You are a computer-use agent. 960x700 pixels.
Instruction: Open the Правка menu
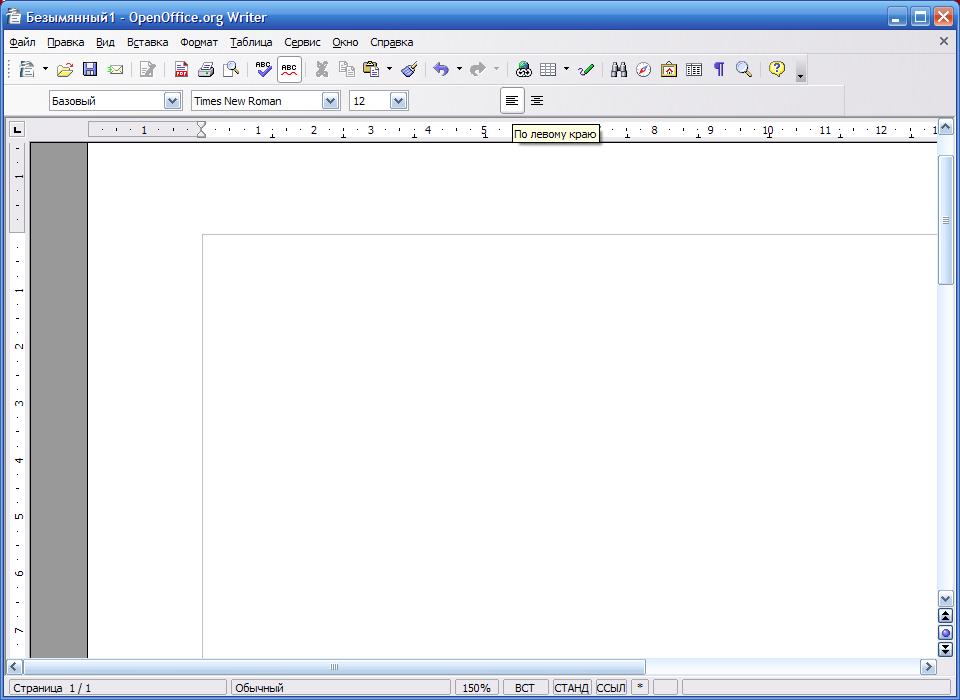[66, 42]
